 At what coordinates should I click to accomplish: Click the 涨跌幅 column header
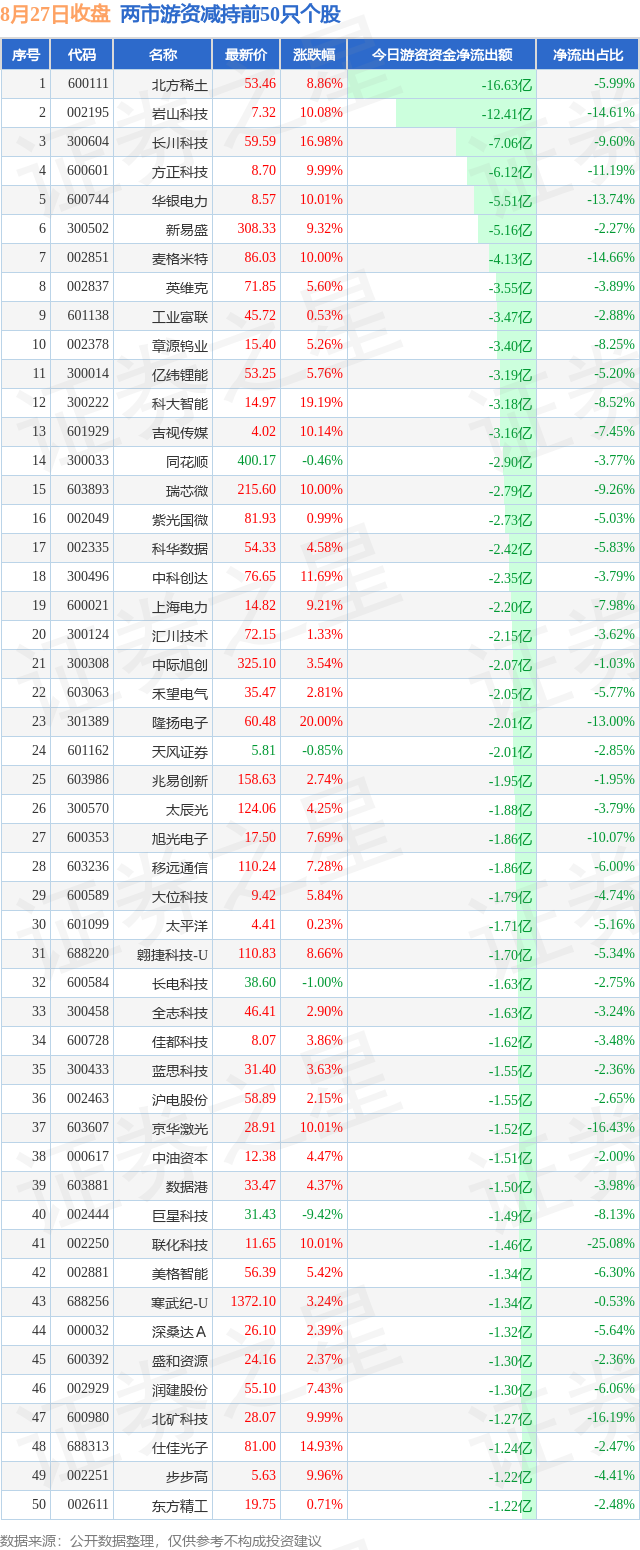[x=313, y=55]
